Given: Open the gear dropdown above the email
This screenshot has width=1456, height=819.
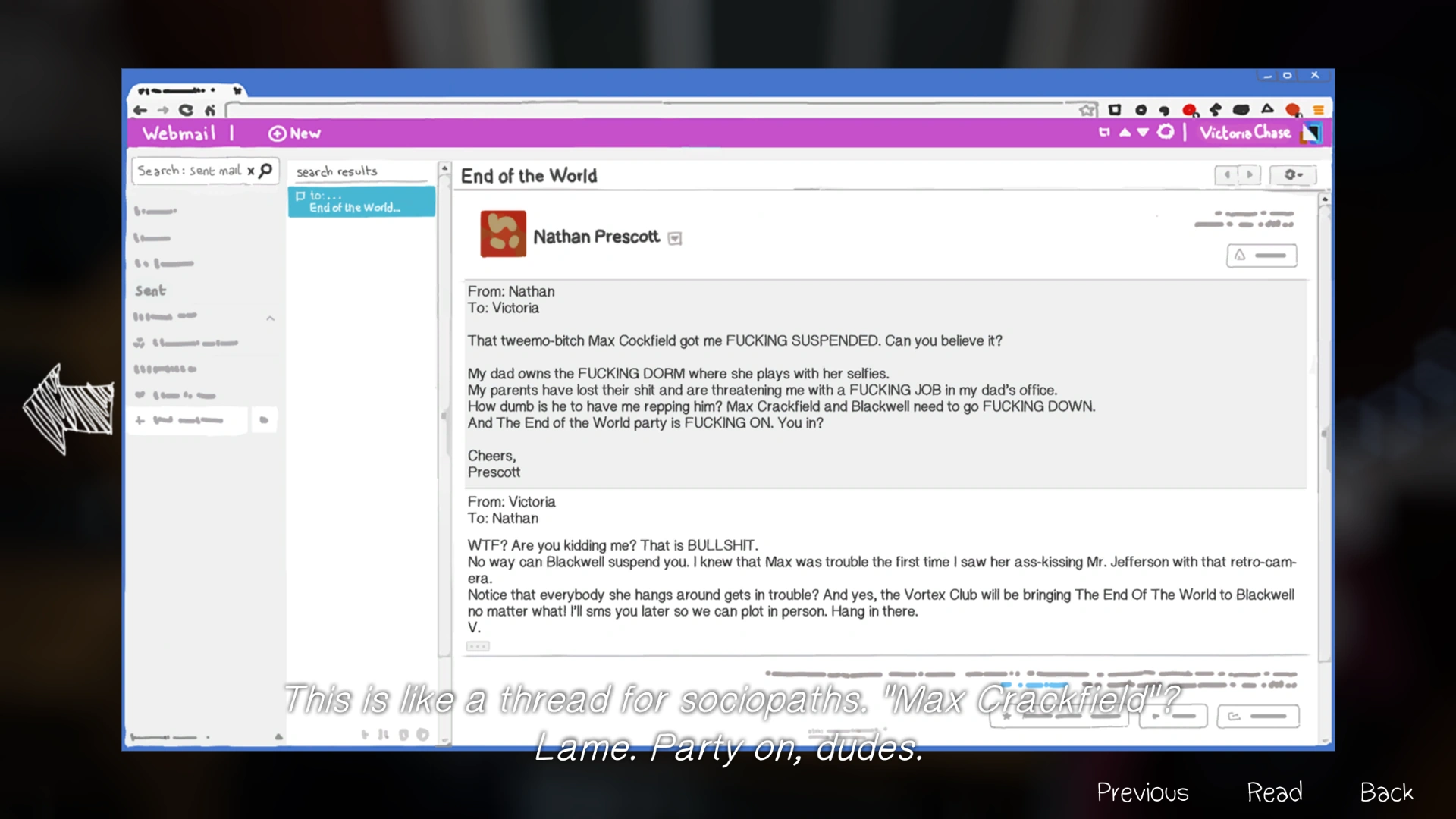Looking at the screenshot, I should pos(1293,175).
